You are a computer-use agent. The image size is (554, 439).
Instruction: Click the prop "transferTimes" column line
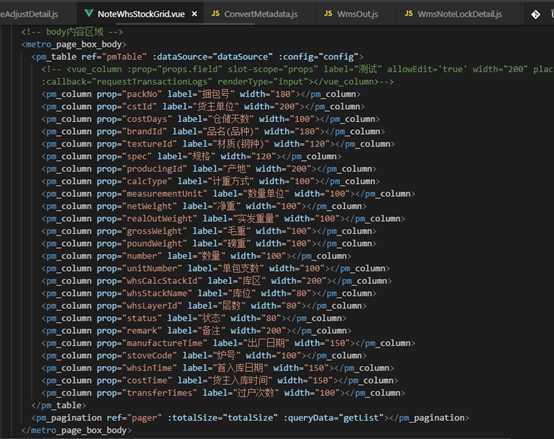pos(223,393)
